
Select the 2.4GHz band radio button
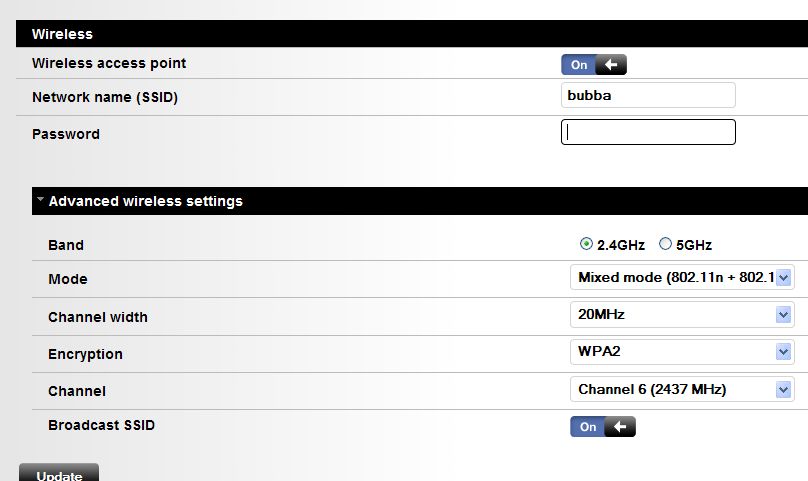[x=586, y=244]
